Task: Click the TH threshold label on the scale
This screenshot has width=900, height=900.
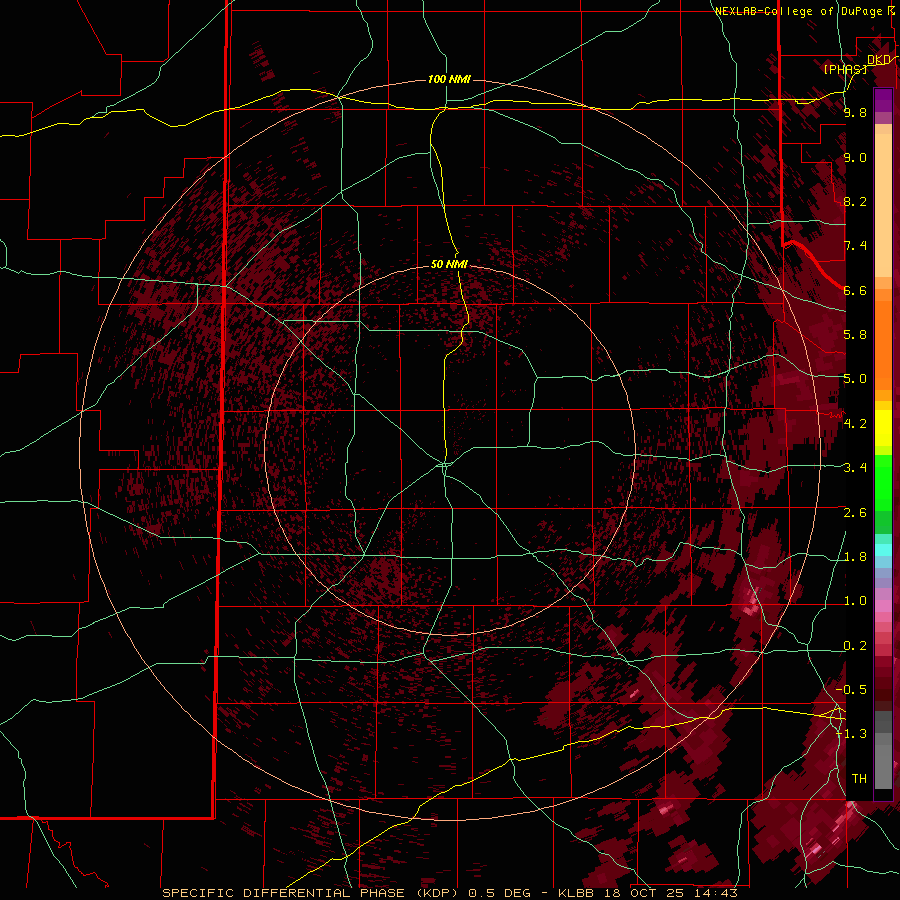Action: 859,779
